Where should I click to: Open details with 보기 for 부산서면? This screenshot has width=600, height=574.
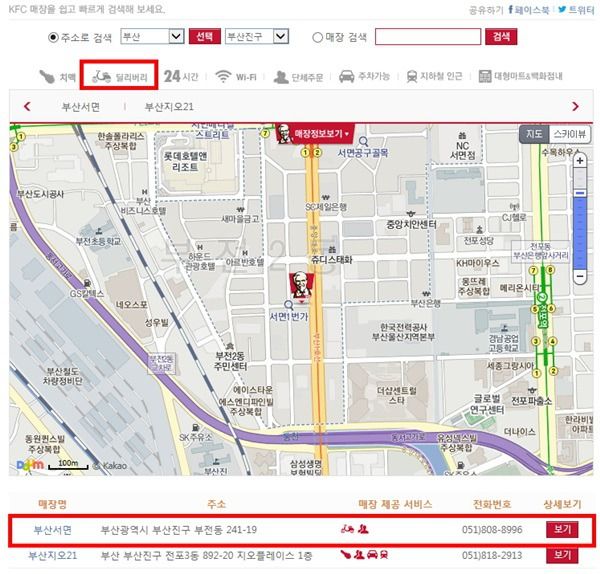(562, 529)
